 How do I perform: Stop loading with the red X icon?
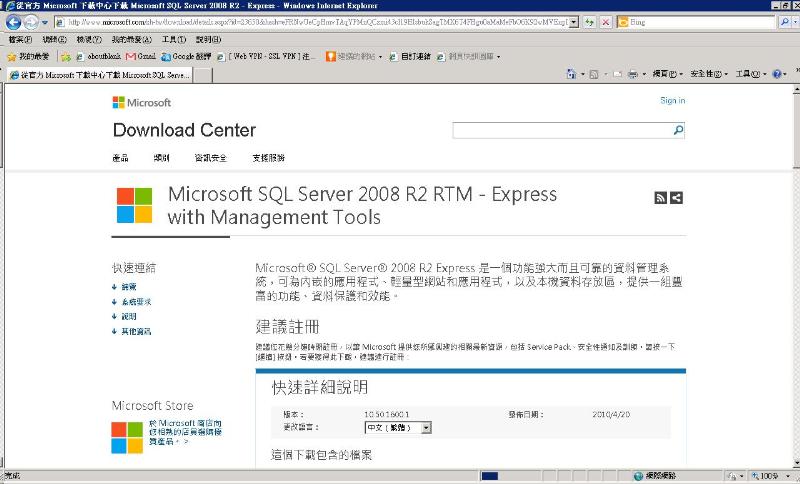pos(606,22)
